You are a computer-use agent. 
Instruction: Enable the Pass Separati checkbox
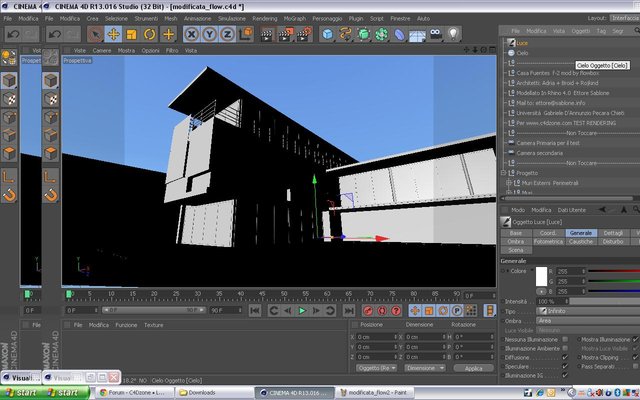coord(635,366)
